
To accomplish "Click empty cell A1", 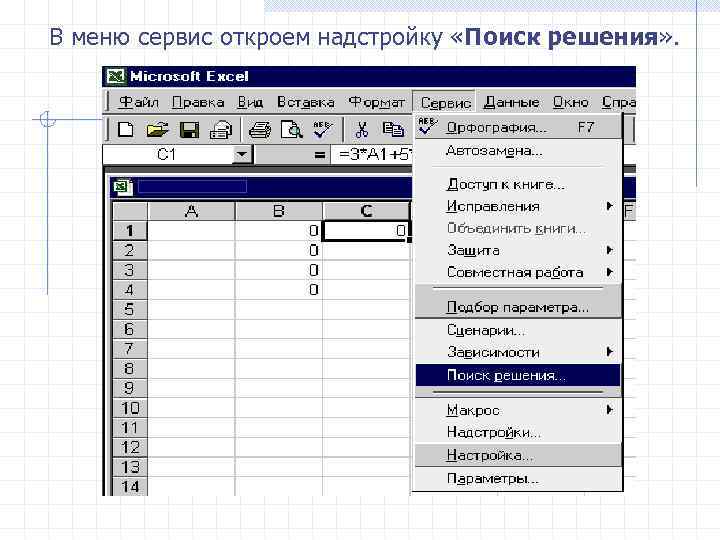I will (191, 231).
